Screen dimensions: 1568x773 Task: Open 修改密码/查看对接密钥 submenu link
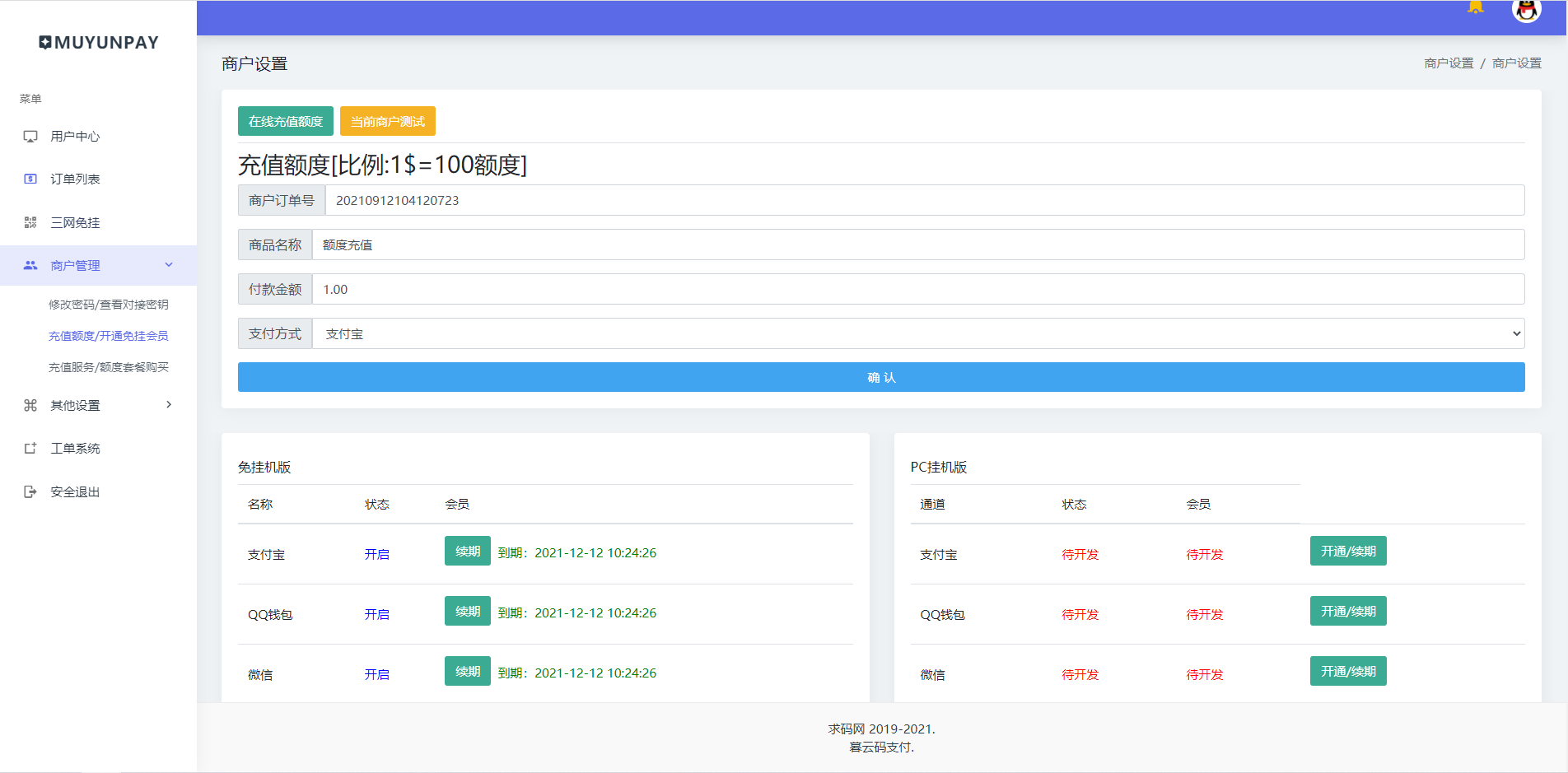(109, 305)
